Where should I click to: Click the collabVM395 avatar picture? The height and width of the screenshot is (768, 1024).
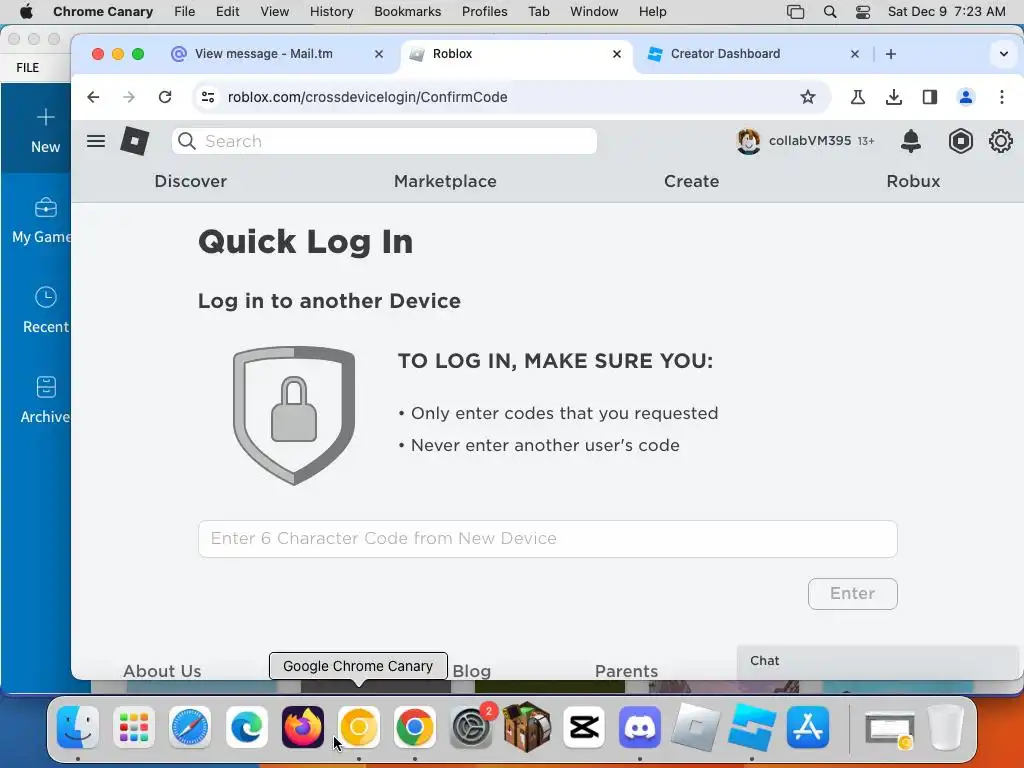click(x=748, y=141)
